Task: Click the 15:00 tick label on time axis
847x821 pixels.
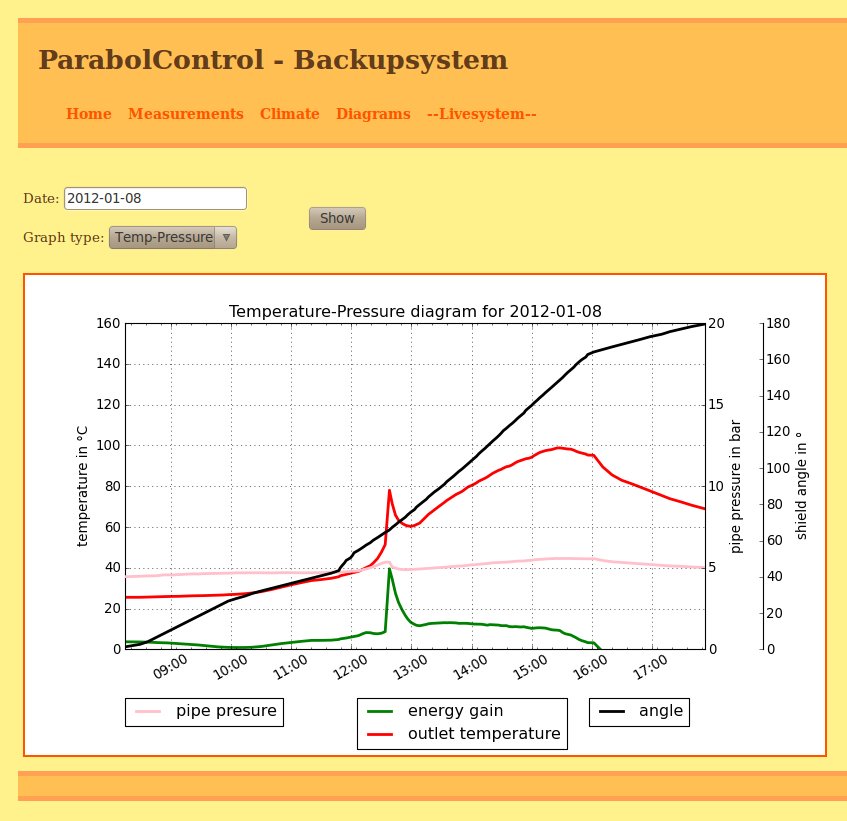Action: pos(532,667)
